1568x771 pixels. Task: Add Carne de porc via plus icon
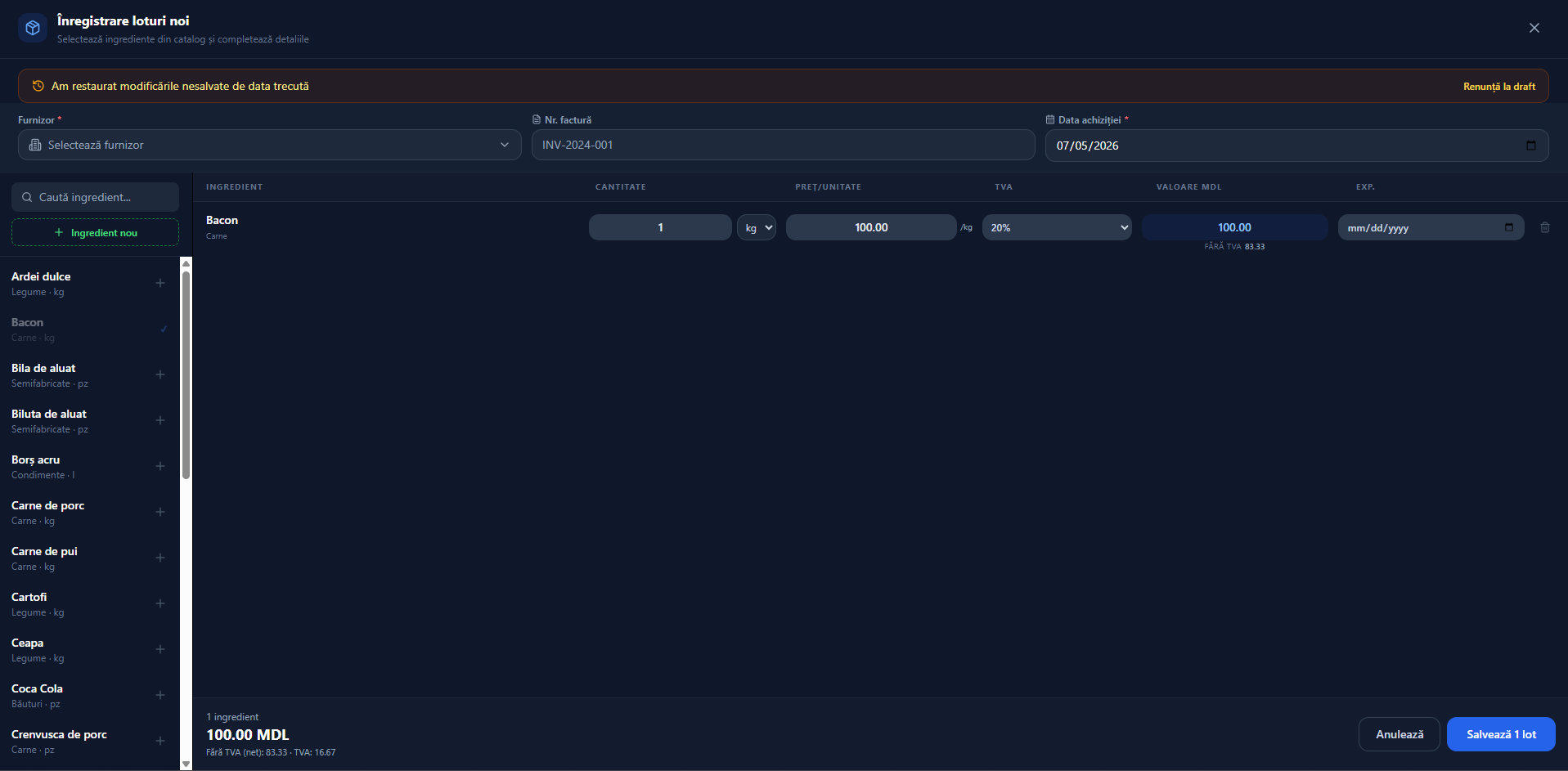coord(160,512)
